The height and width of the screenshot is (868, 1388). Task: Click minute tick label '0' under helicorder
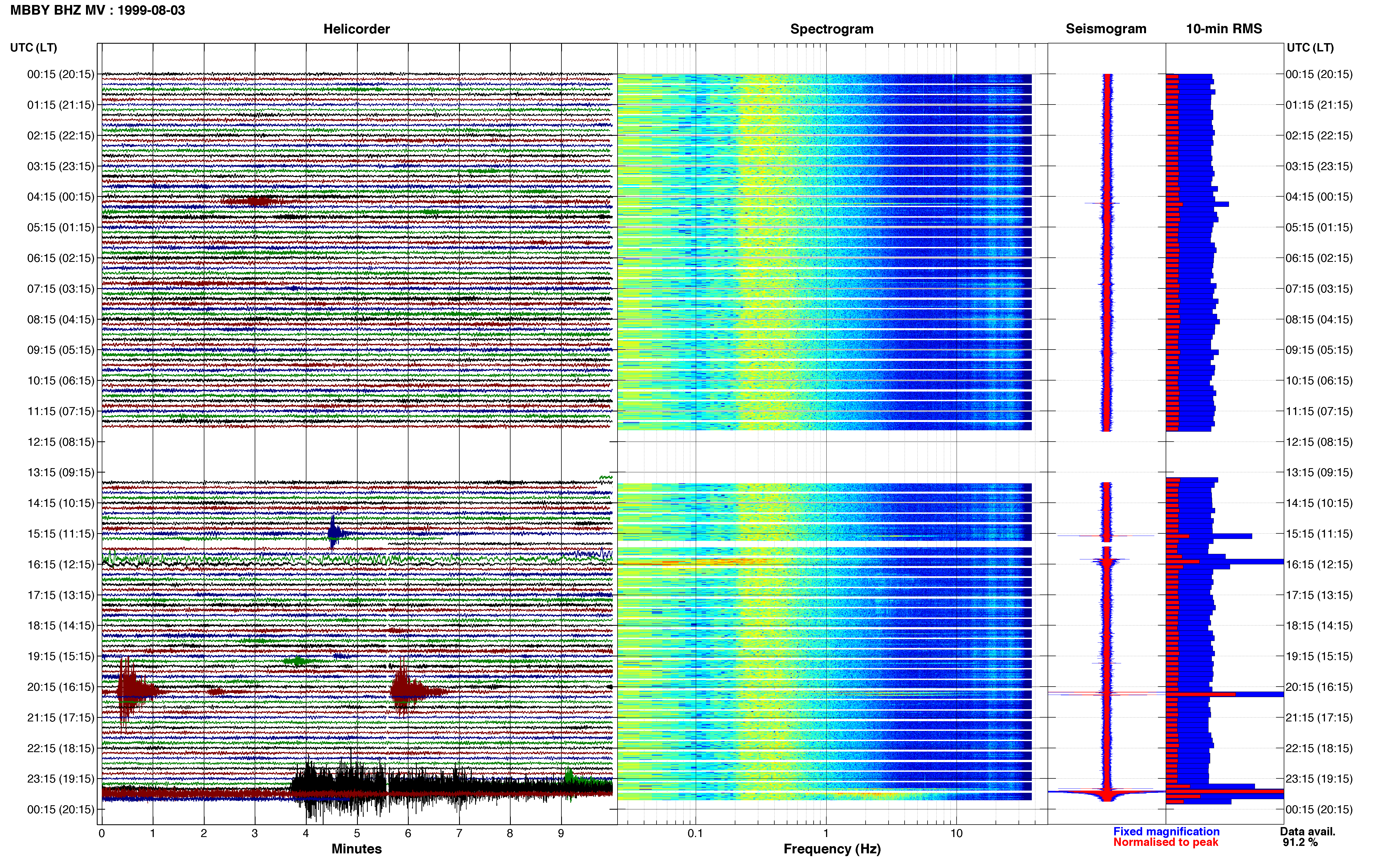tap(101, 833)
